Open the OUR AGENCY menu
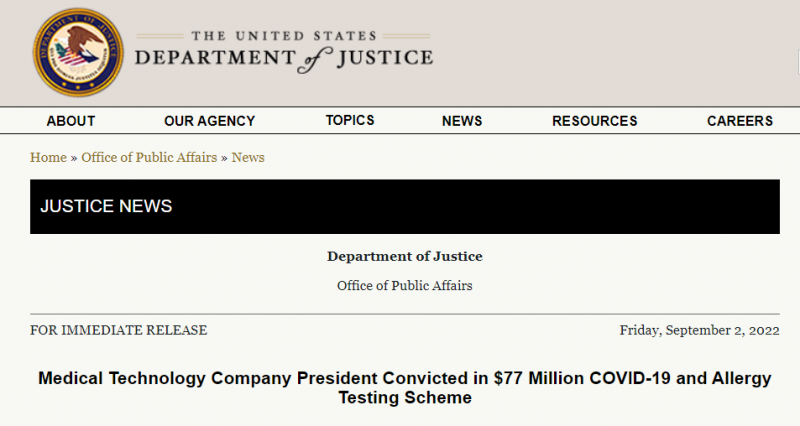This screenshot has height=426, width=800. click(210, 121)
